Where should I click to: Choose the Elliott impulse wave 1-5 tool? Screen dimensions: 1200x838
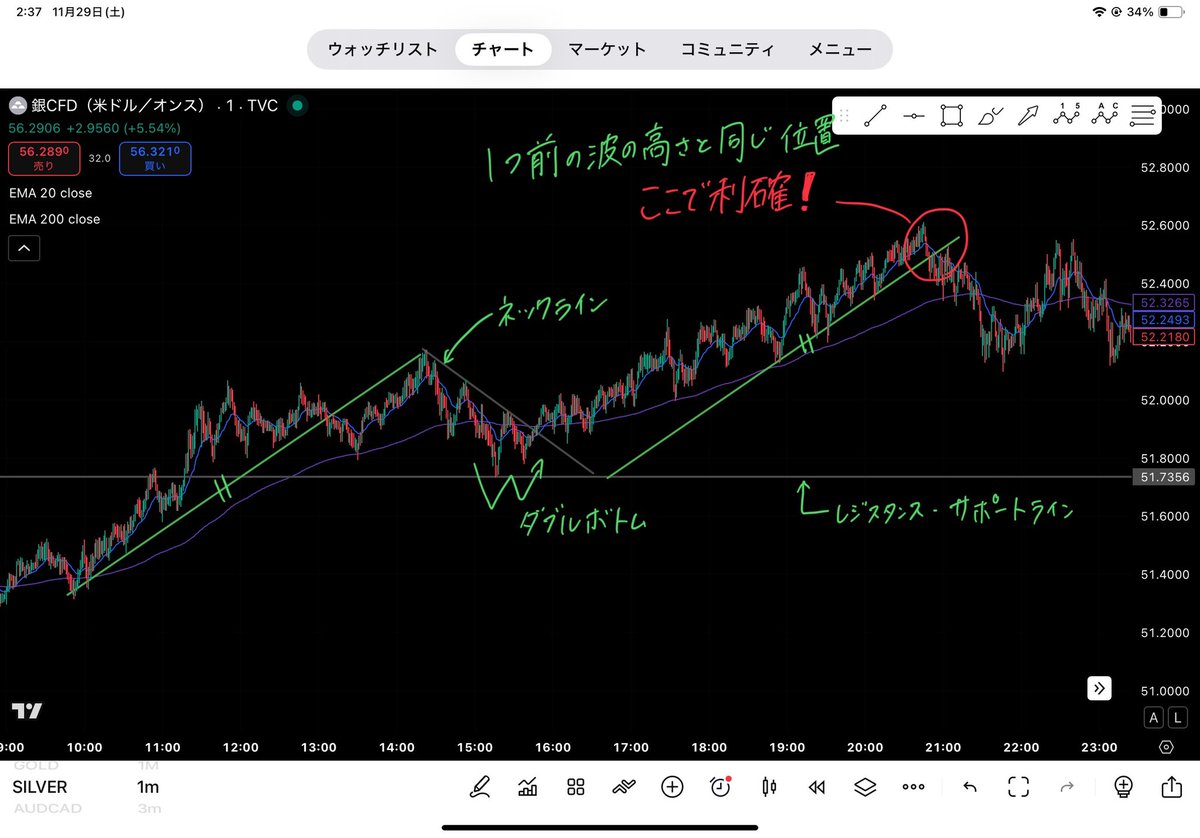(1066, 115)
